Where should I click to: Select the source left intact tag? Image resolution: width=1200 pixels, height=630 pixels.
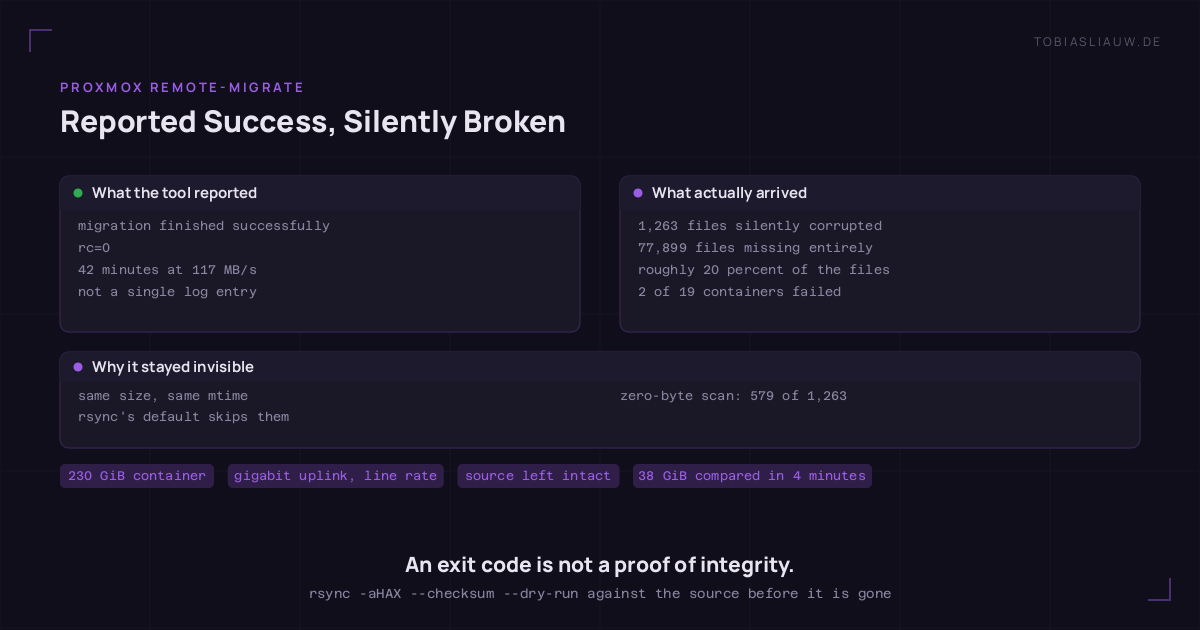click(538, 476)
